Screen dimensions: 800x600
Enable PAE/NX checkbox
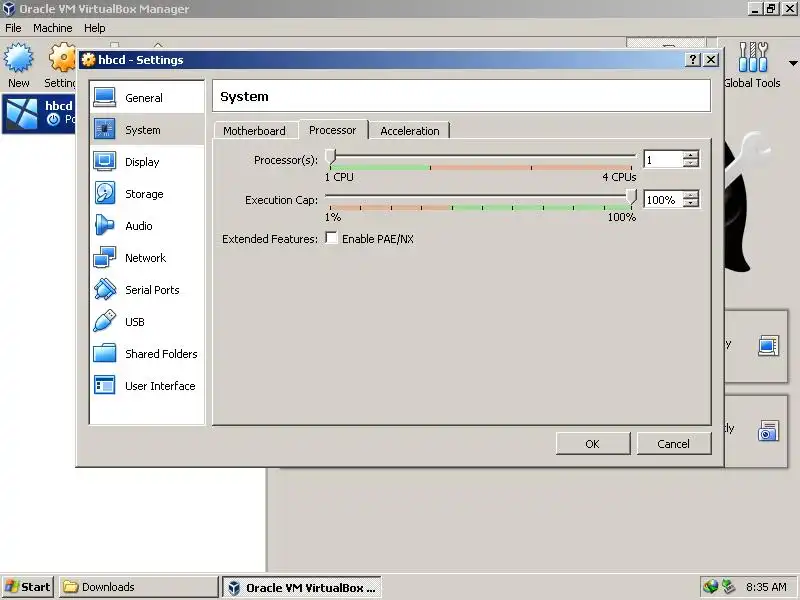[x=331, y=238]
